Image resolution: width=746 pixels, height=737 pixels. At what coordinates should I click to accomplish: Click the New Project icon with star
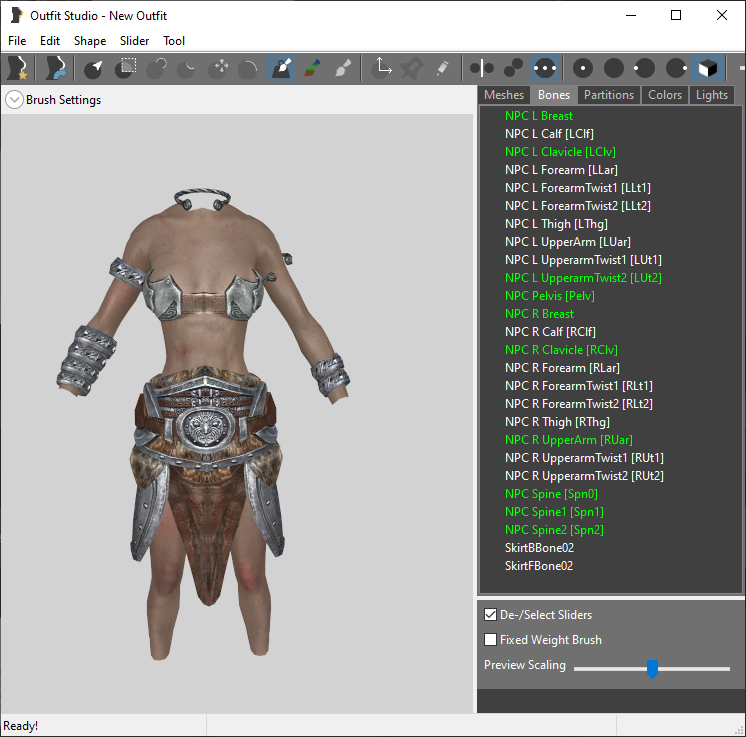pyautogui.click(x=17, y=68)
